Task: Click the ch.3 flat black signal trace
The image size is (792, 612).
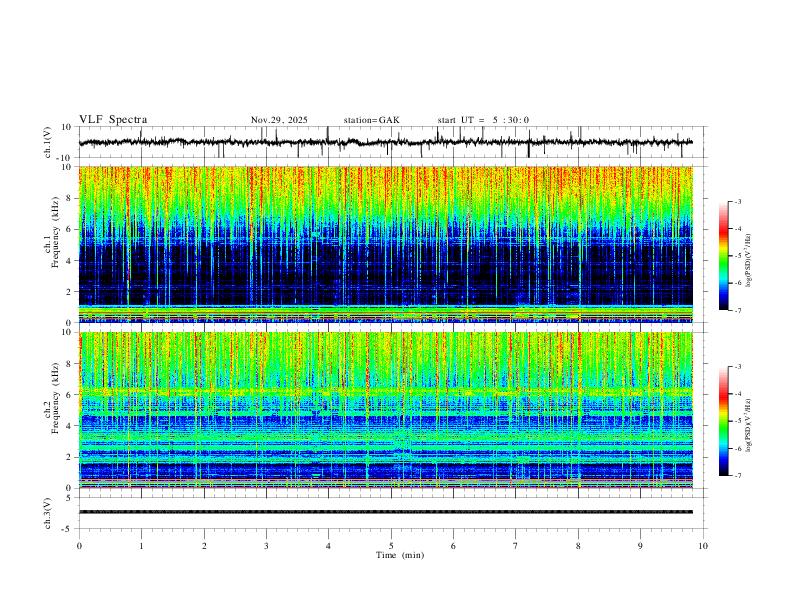Action: 385,512
